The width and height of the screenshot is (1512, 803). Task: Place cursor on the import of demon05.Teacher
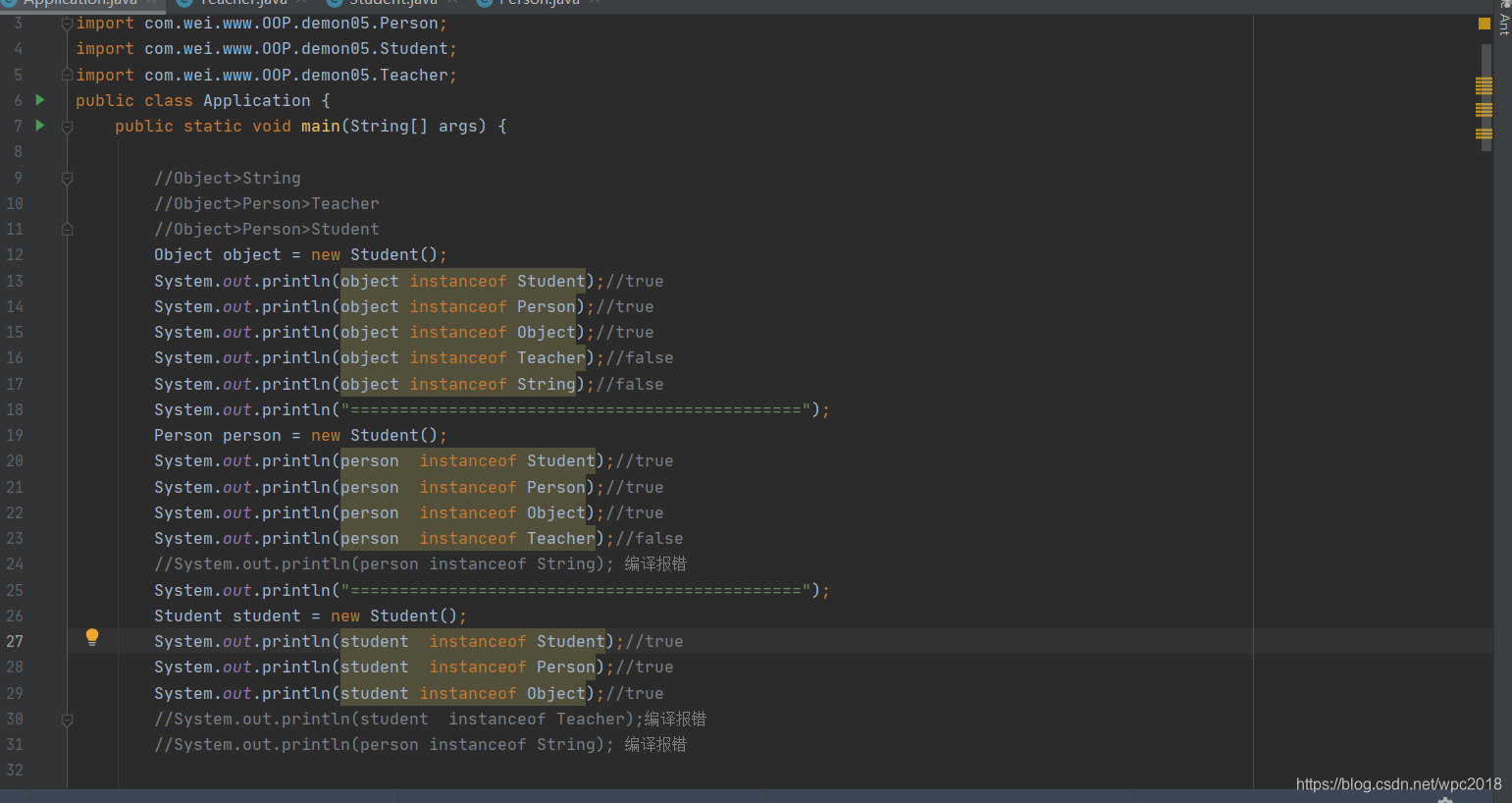pyautogui.click(x=266, y=75)
